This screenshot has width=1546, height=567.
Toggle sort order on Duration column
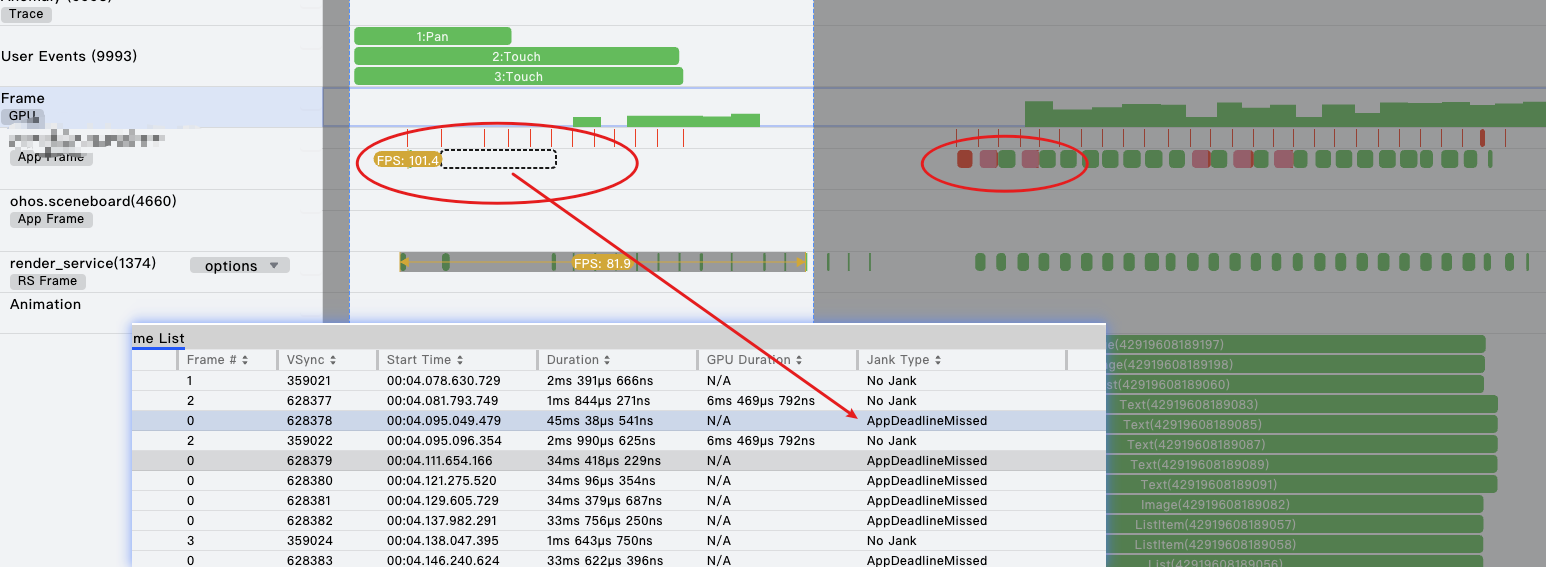click(607, 360)
